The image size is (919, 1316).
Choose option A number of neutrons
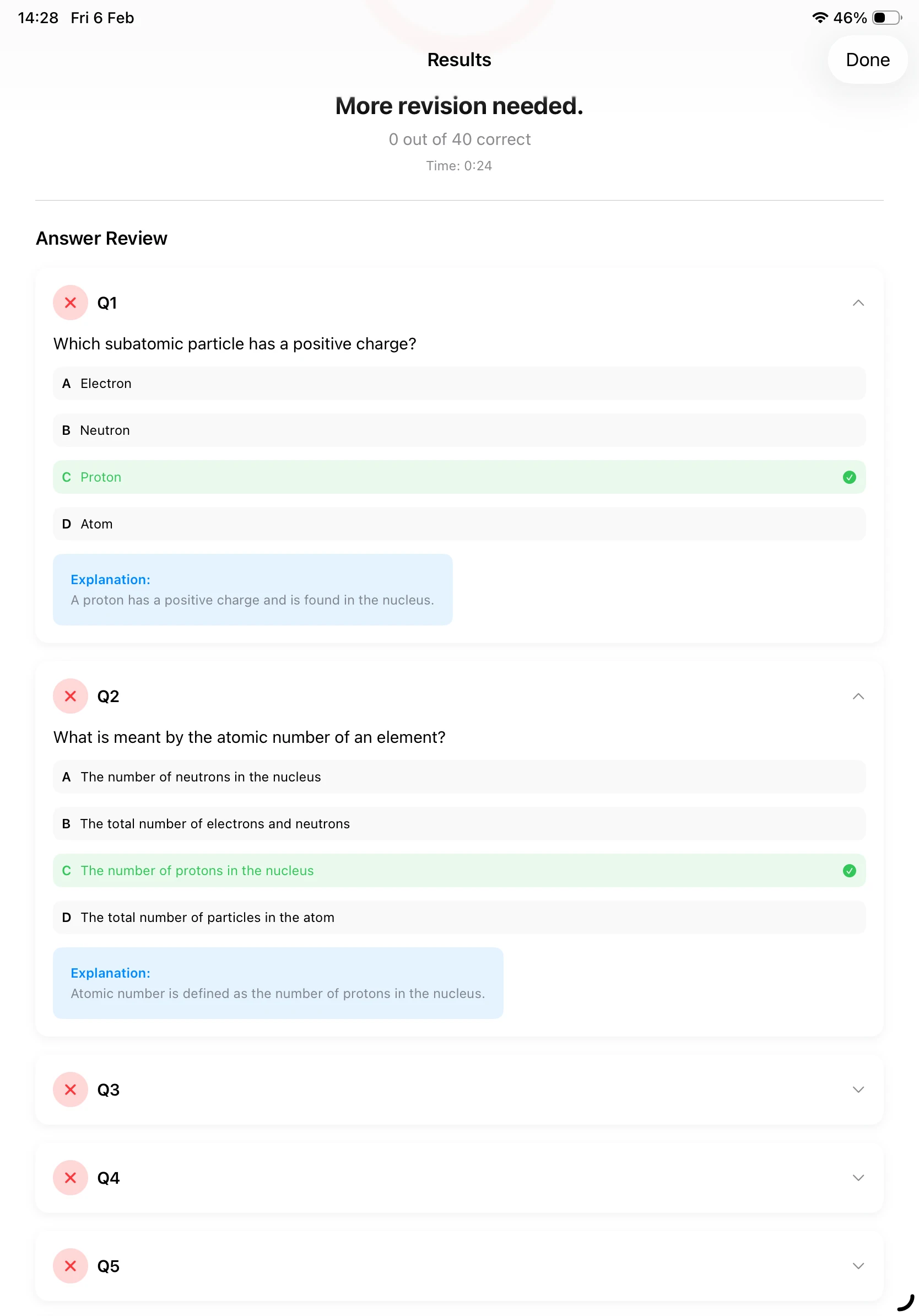(x=458, y=776)
